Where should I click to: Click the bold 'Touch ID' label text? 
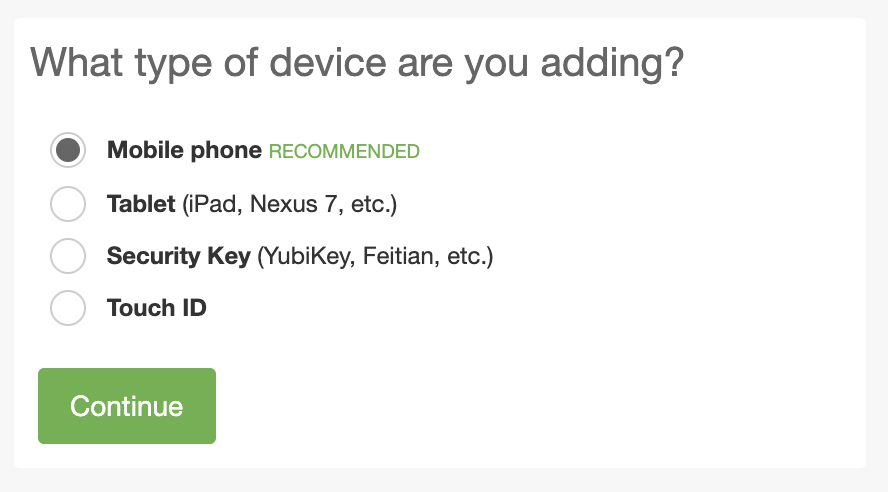[157, 308]
